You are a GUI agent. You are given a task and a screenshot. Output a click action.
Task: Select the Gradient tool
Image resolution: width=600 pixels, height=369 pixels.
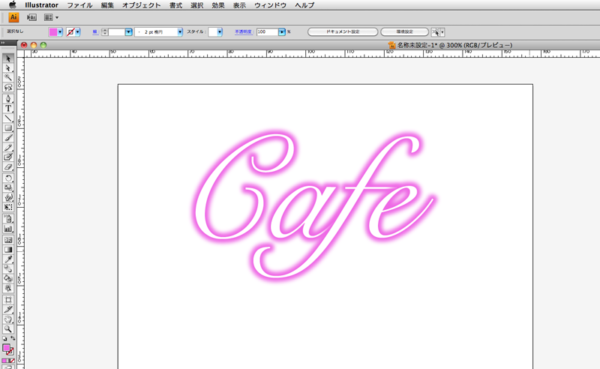coord(8,250)
